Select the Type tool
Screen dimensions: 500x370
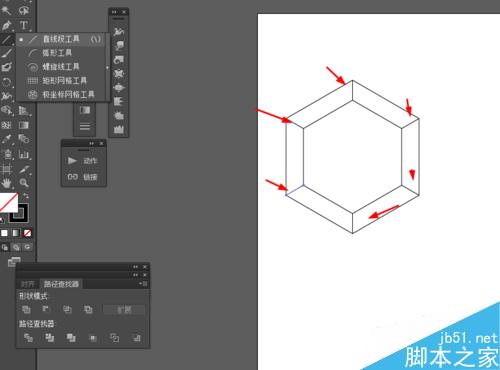23,25
